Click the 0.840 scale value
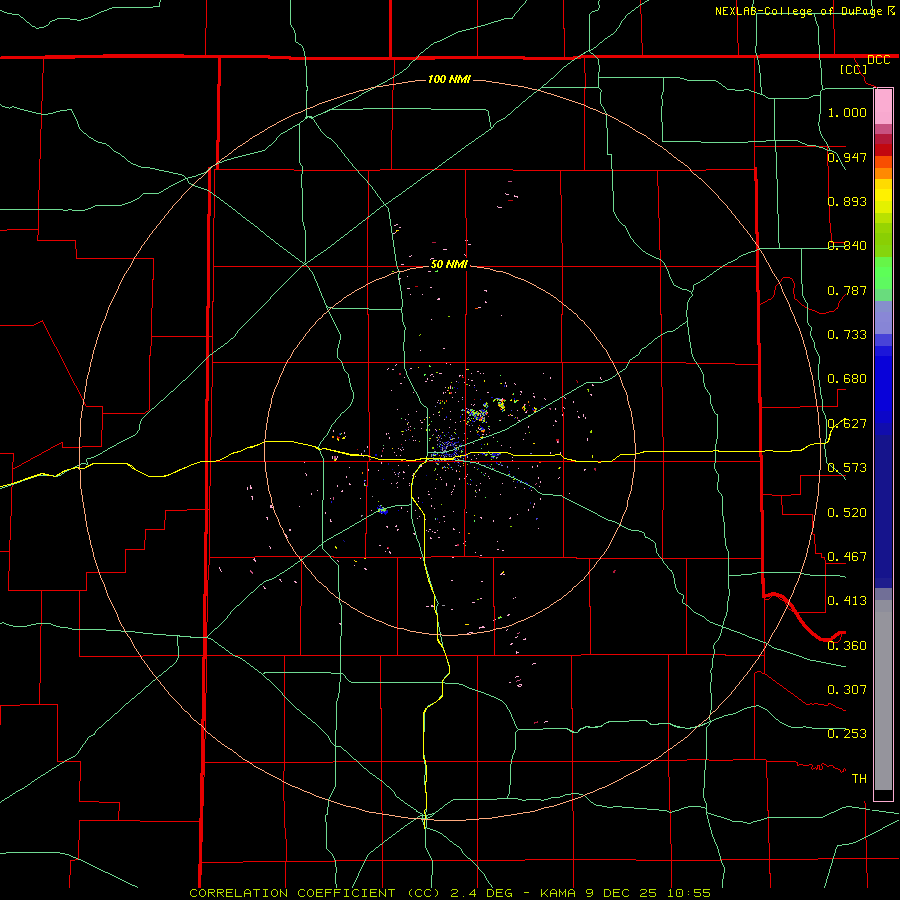900x900 pixels. 847,246
